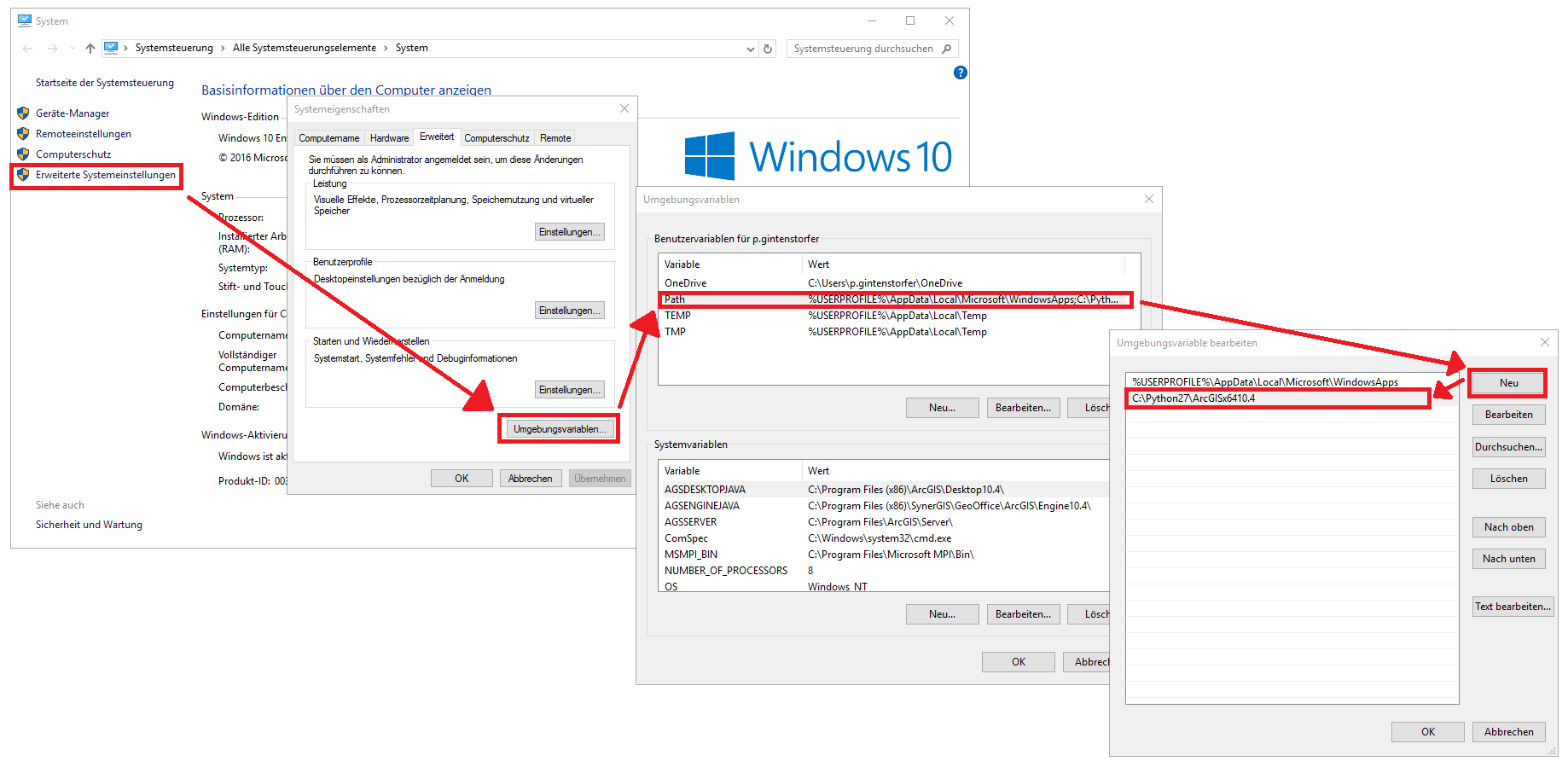The height and width of the screenshot is (767, 1568).
Task: Open Einstellungen under Starten und Wiederherstellen
Action: (x=570, y=390)
